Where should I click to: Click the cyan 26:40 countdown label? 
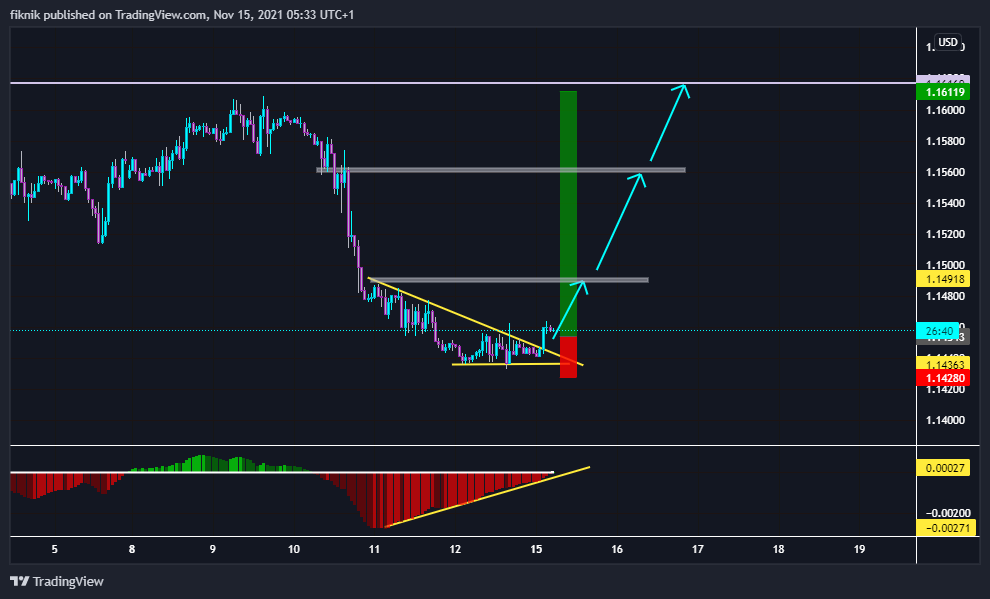pyautogui.click(x=939, y=331)
